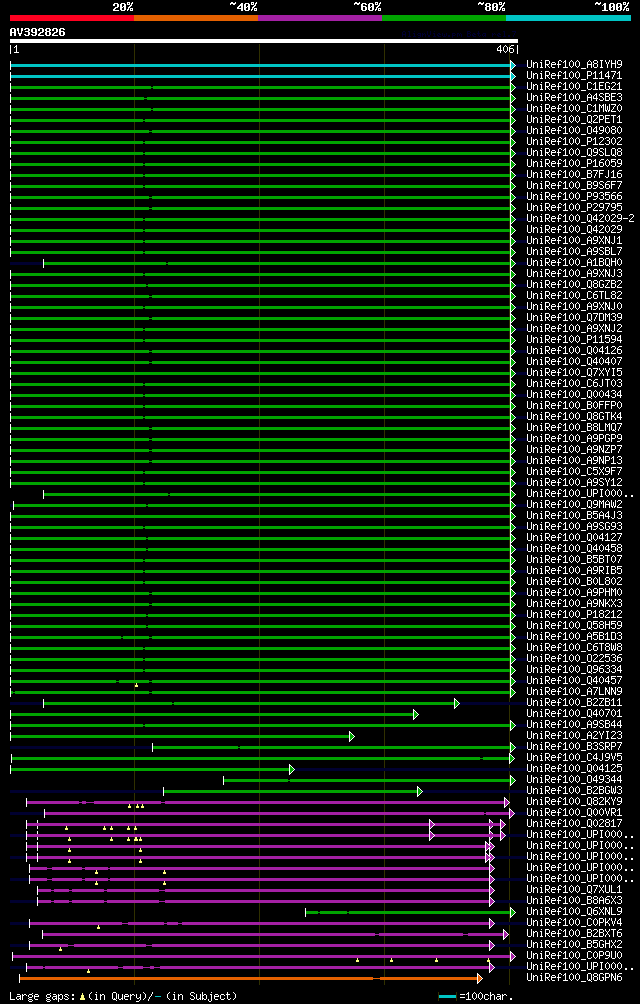Open UniRef100_C0P9U0 entry
Screen dimensions: 640x1004
[x=574, y=956]
